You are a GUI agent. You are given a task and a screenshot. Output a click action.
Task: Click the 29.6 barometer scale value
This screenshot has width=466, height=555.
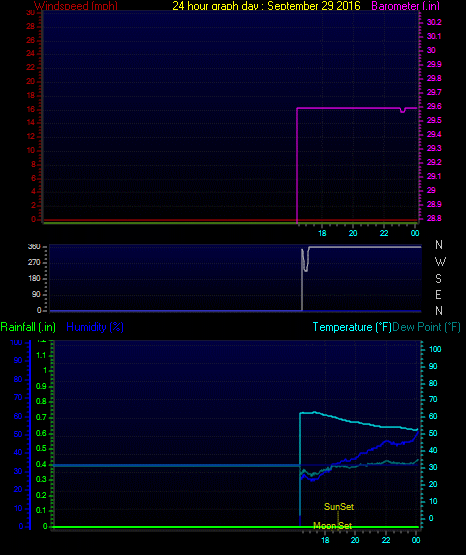pos(434,106)
